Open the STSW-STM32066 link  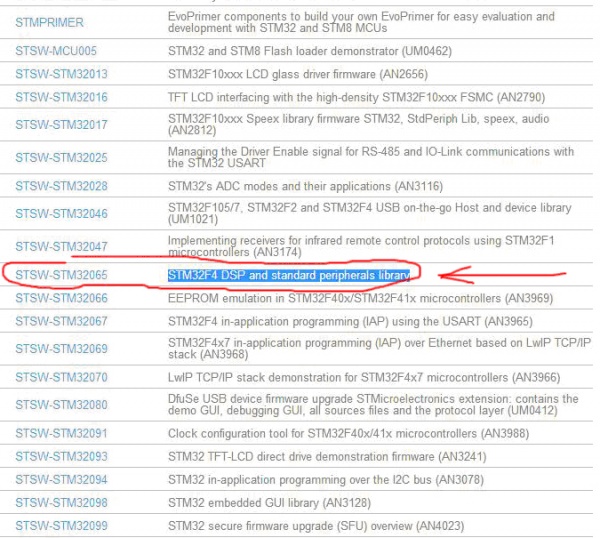(61, 298)
